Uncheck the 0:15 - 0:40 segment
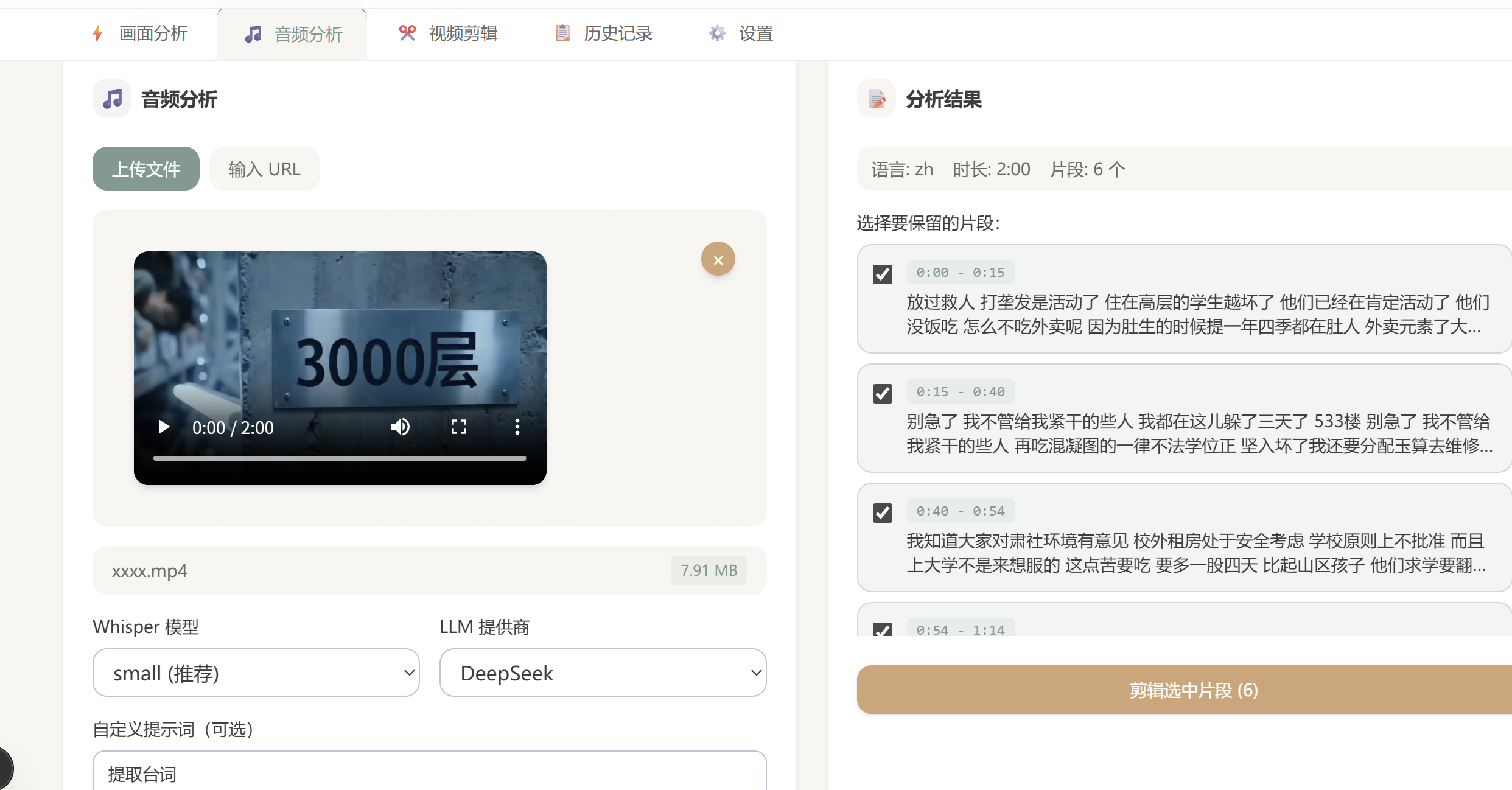Viewport: 1512px width, 790px height. click(x=882, y=393)
